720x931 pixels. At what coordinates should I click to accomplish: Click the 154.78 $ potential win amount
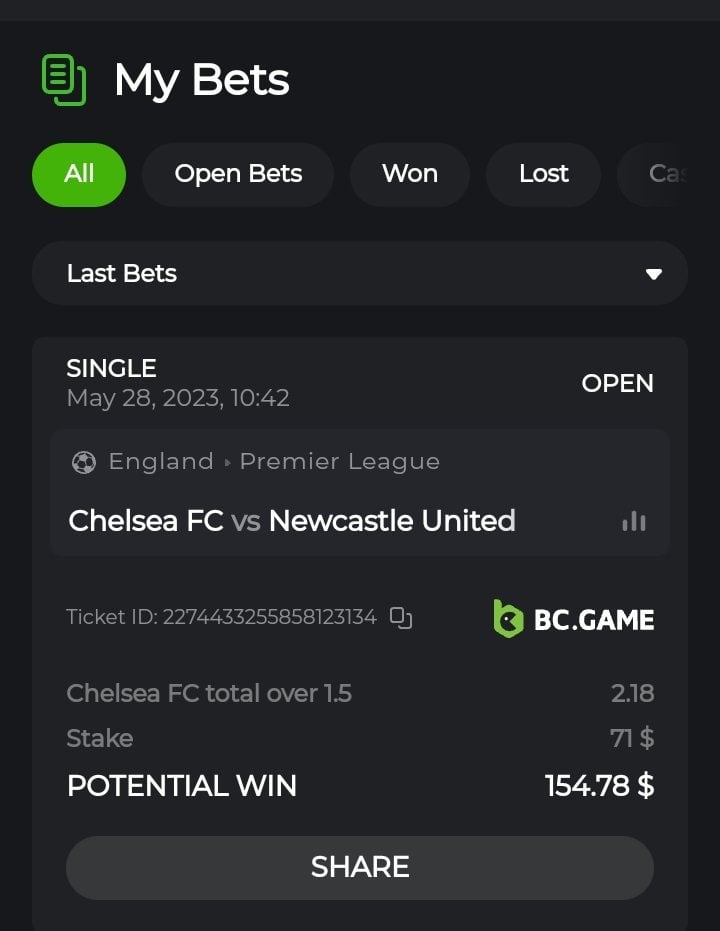pyautogui.click(x=599, y=786)
